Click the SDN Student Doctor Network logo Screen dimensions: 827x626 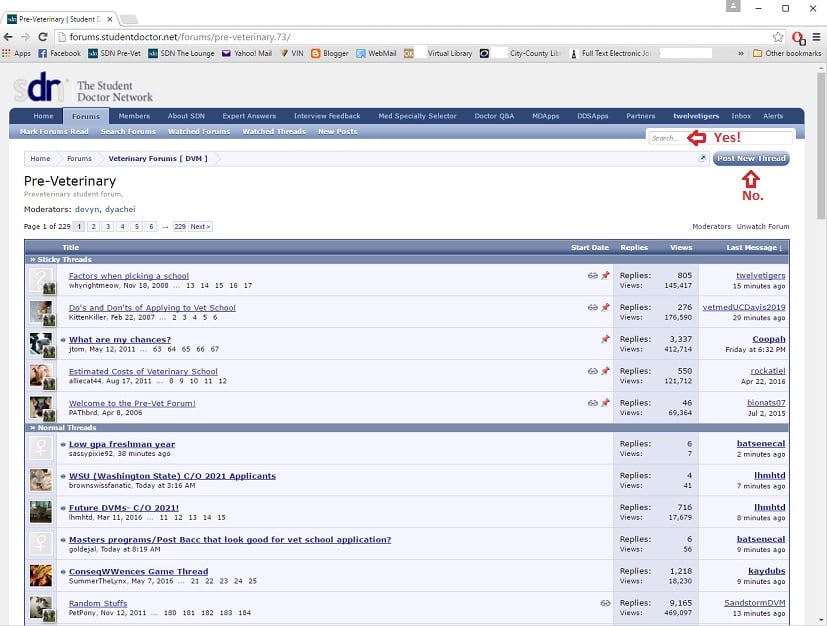(x=84, y=91)
